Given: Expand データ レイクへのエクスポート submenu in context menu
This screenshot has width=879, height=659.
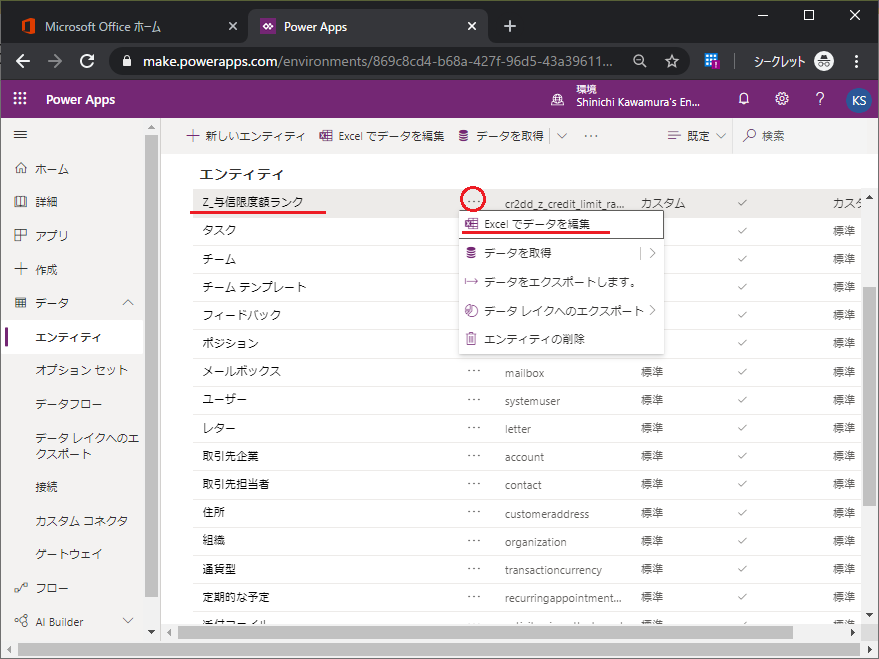Looking at the screenshot, I should 652,310.
